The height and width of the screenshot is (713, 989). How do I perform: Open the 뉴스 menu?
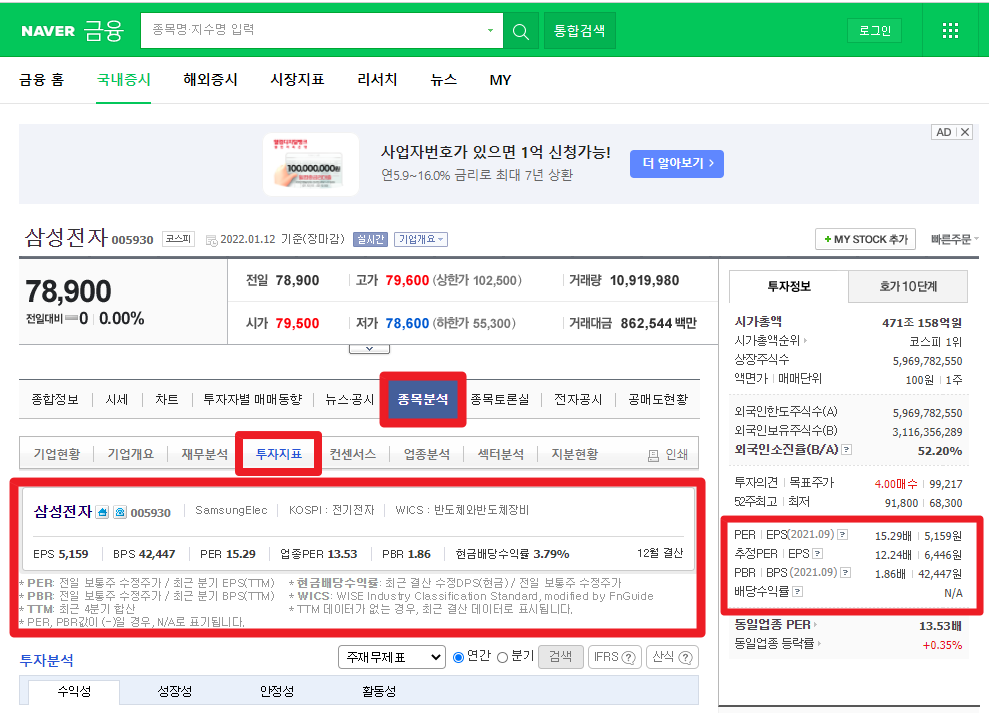click(443, 80)
